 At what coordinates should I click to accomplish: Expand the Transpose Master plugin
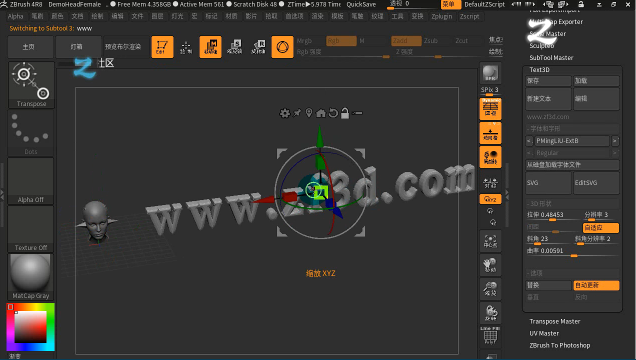[554, 321]
